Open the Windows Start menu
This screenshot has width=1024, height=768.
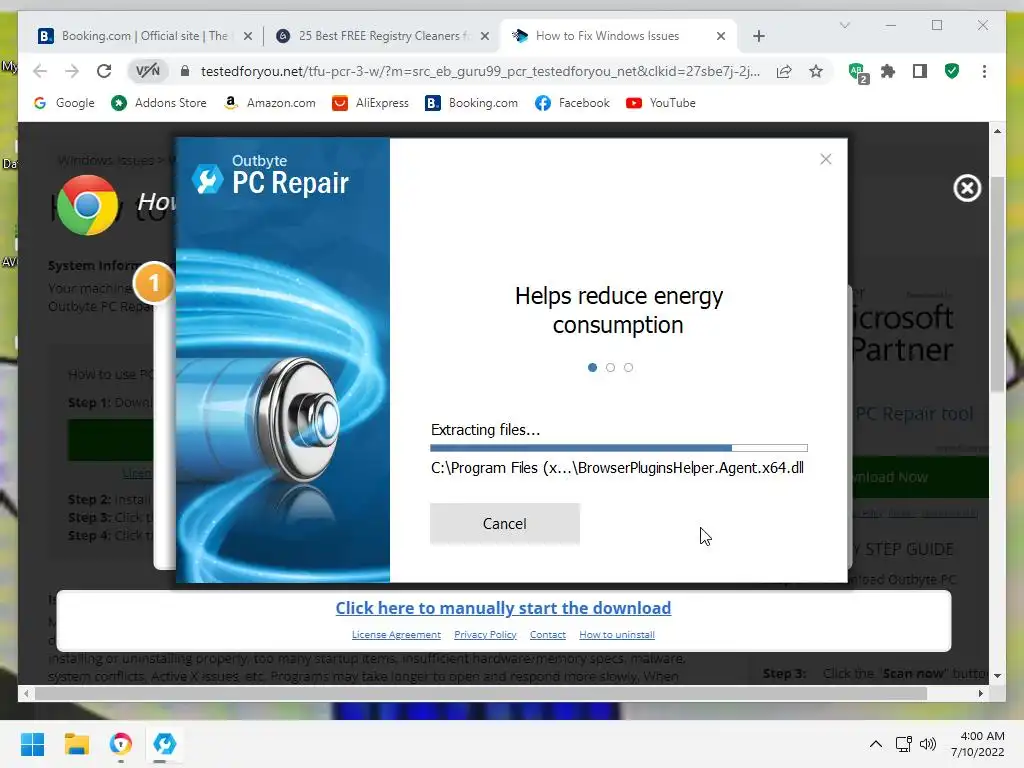[32, 744]
